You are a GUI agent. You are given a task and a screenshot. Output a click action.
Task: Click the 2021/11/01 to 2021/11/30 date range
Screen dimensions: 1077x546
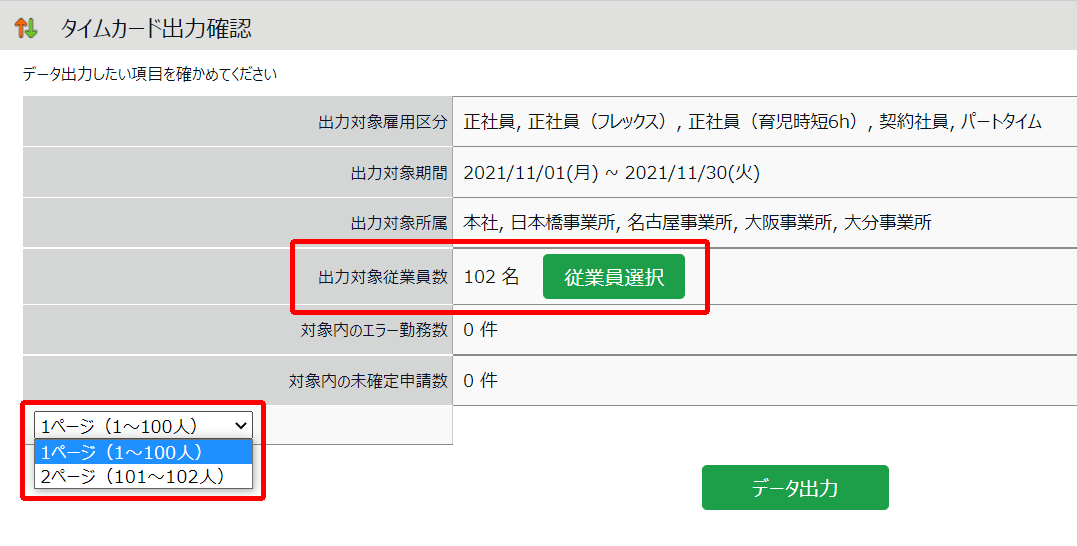(612, 173)
